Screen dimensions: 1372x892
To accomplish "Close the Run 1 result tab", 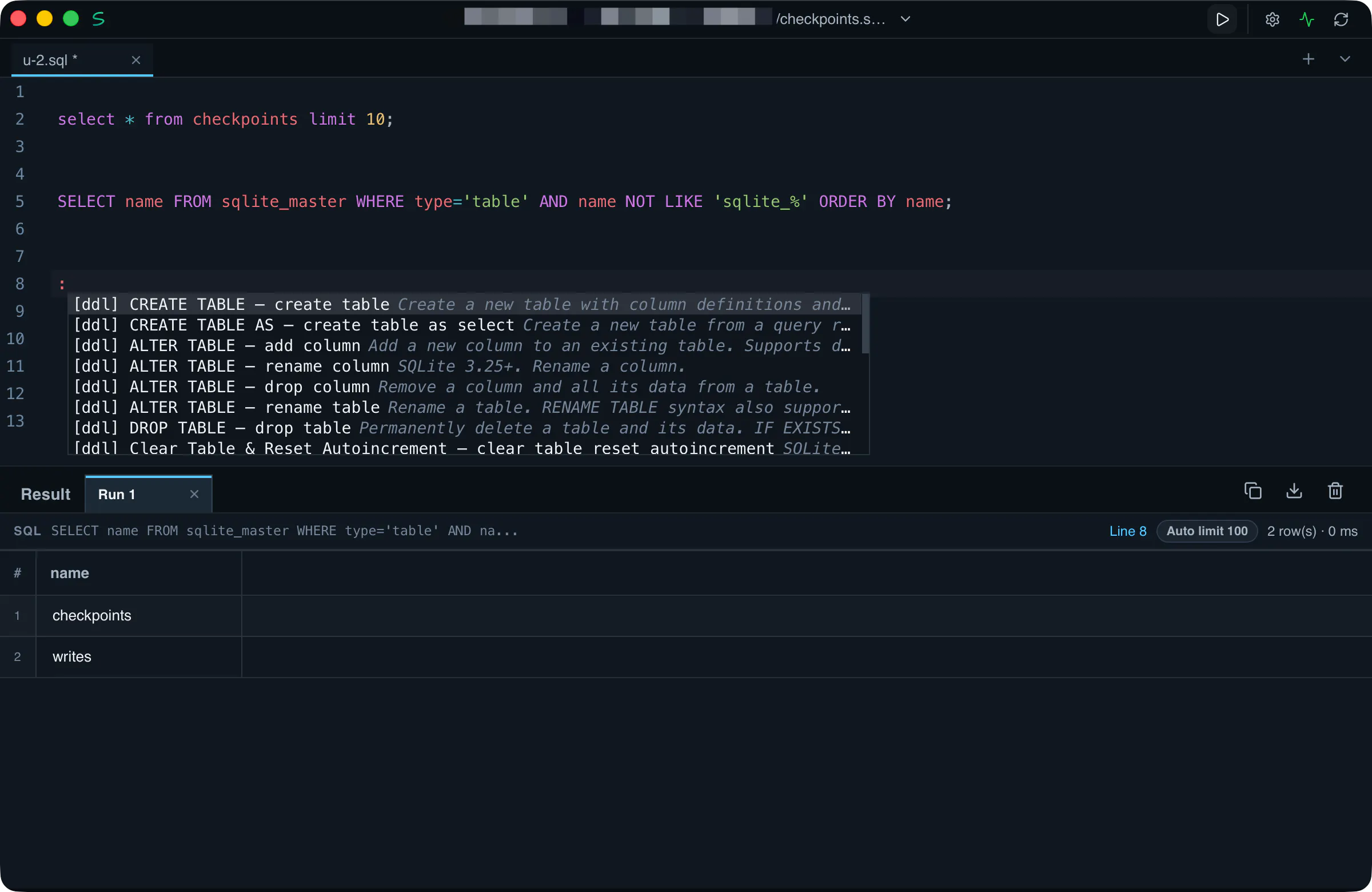I will coord(194,494).
